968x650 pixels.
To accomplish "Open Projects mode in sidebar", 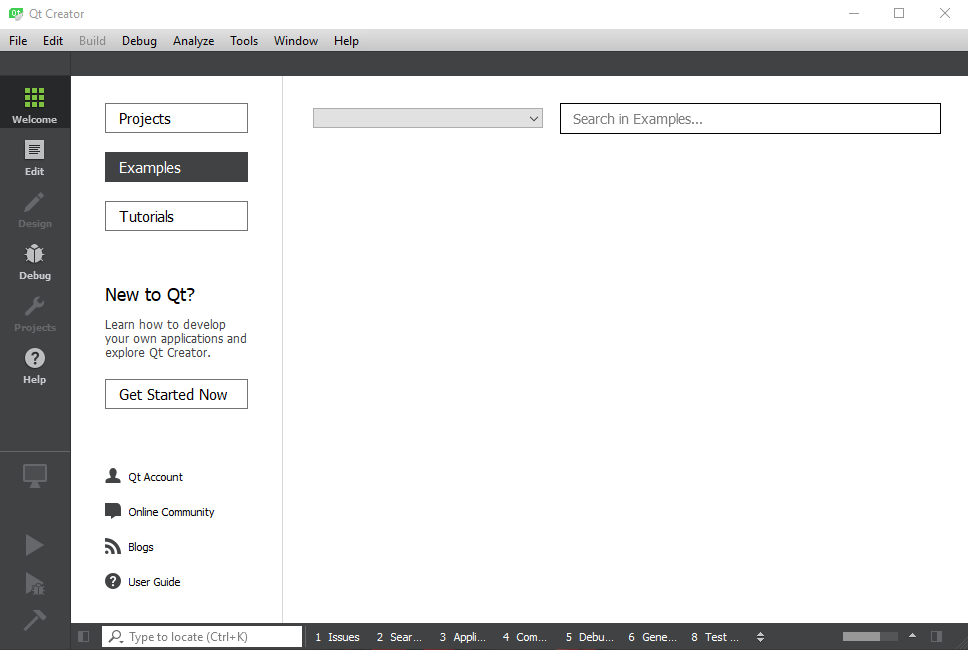I will tap(35, 312).
